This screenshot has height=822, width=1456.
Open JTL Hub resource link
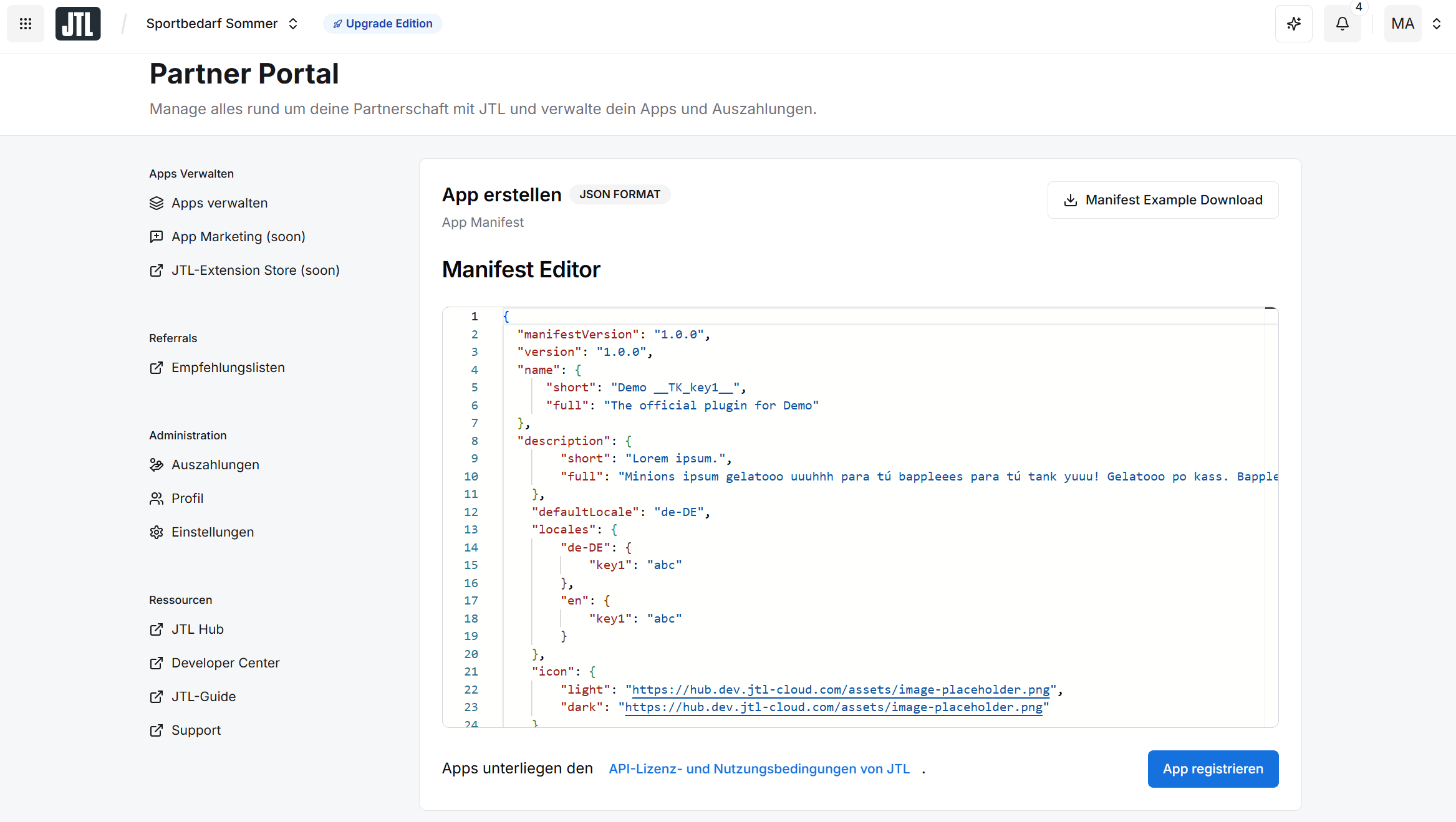pos(197,629)
